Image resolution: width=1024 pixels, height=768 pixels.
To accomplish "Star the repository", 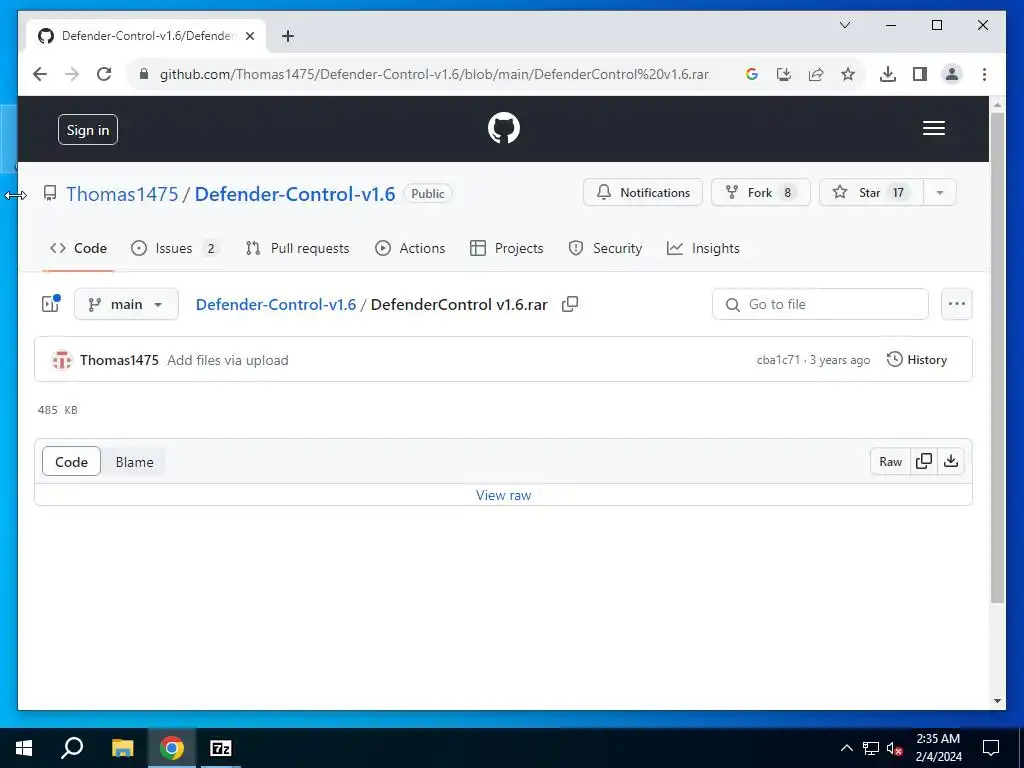I will coord(871,193).
